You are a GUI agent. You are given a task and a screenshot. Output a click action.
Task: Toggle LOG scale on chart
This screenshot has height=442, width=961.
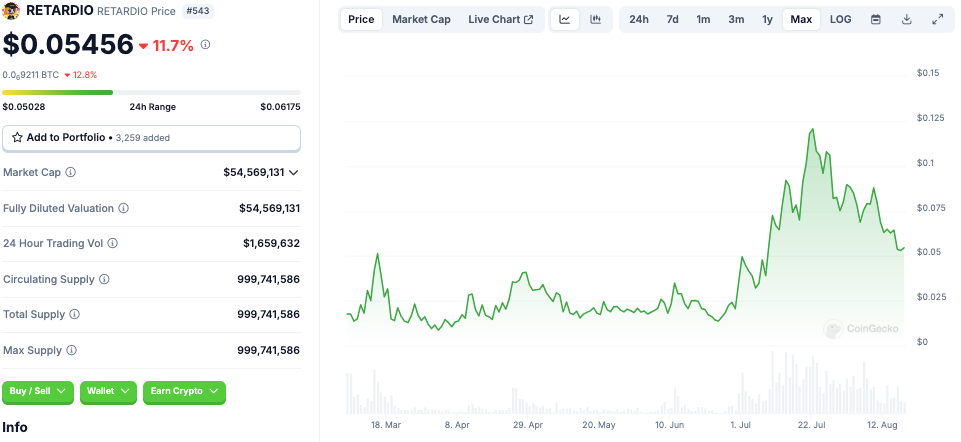pos(840,20)
